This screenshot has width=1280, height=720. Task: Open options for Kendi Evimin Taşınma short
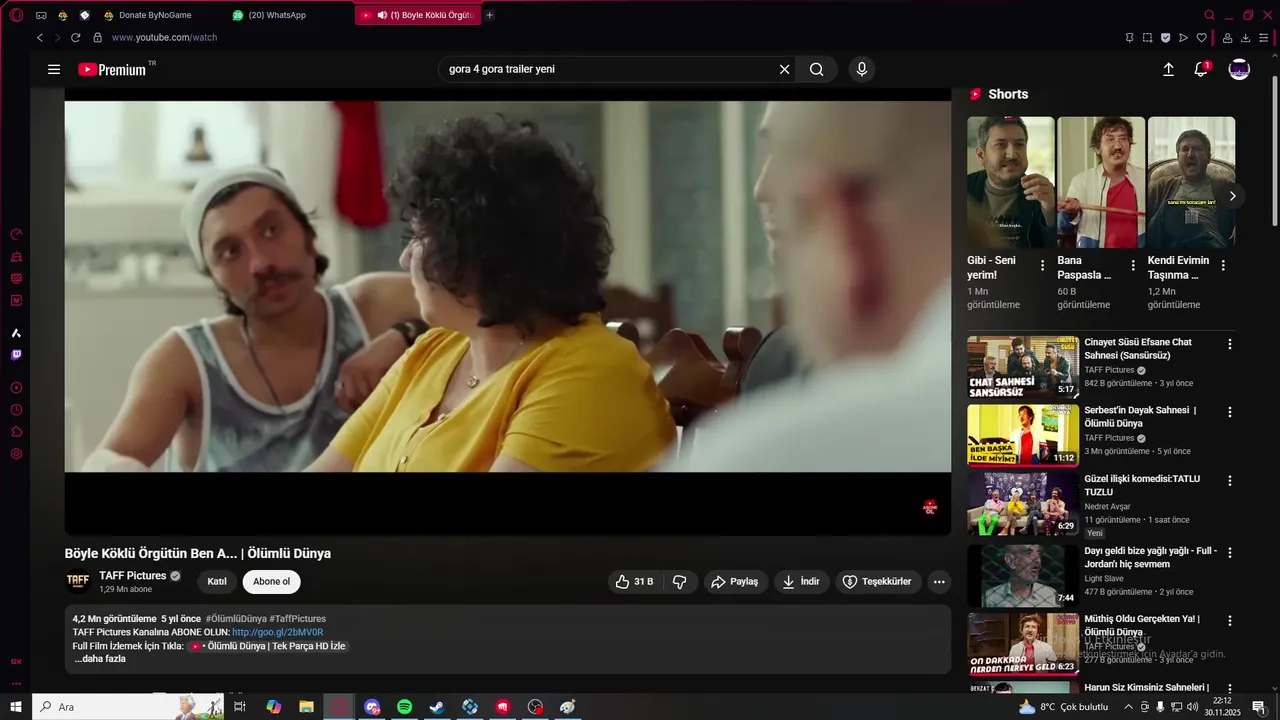coord(1223,266)
